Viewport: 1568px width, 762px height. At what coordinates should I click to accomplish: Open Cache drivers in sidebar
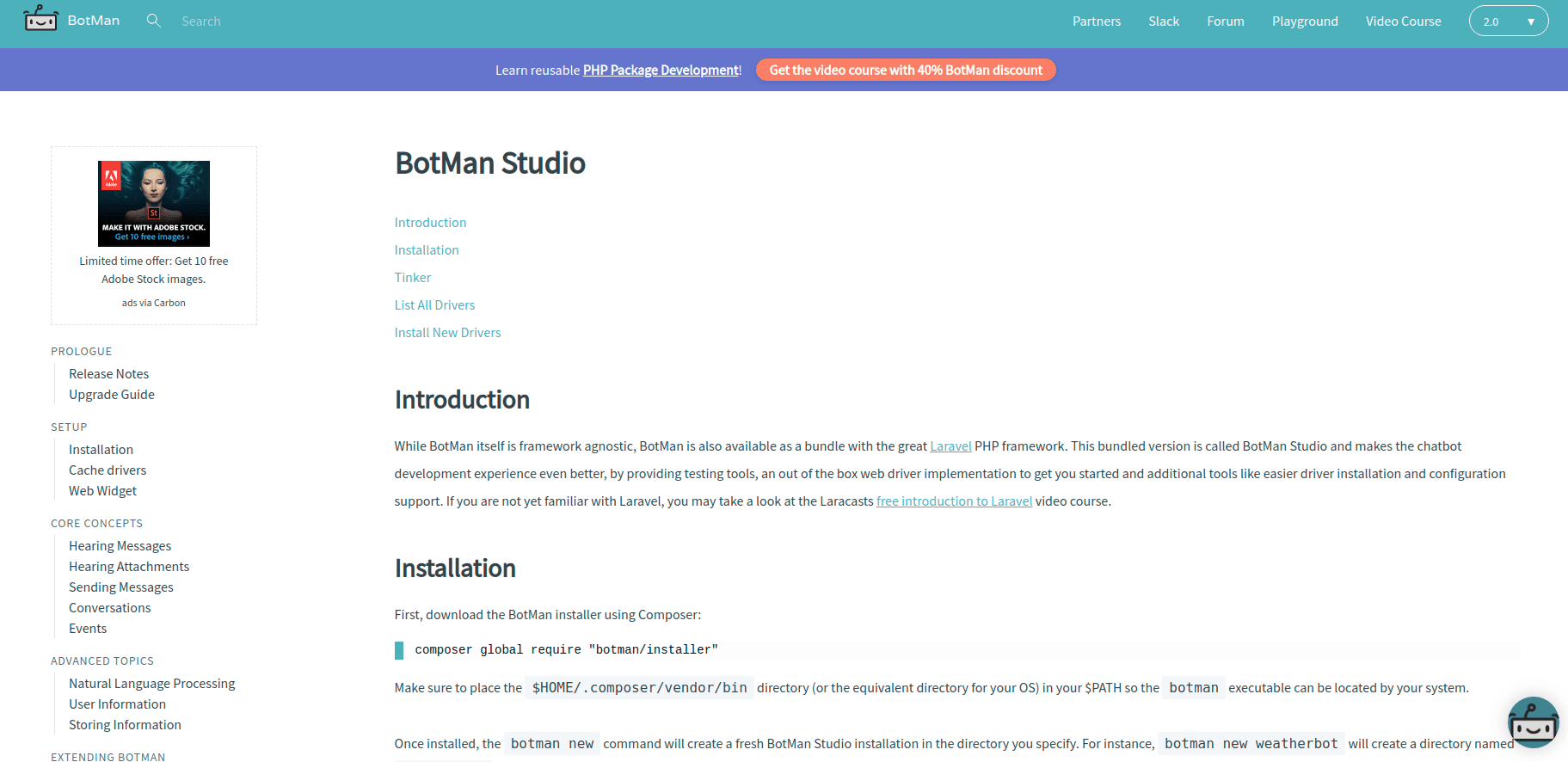coord(108,470)
